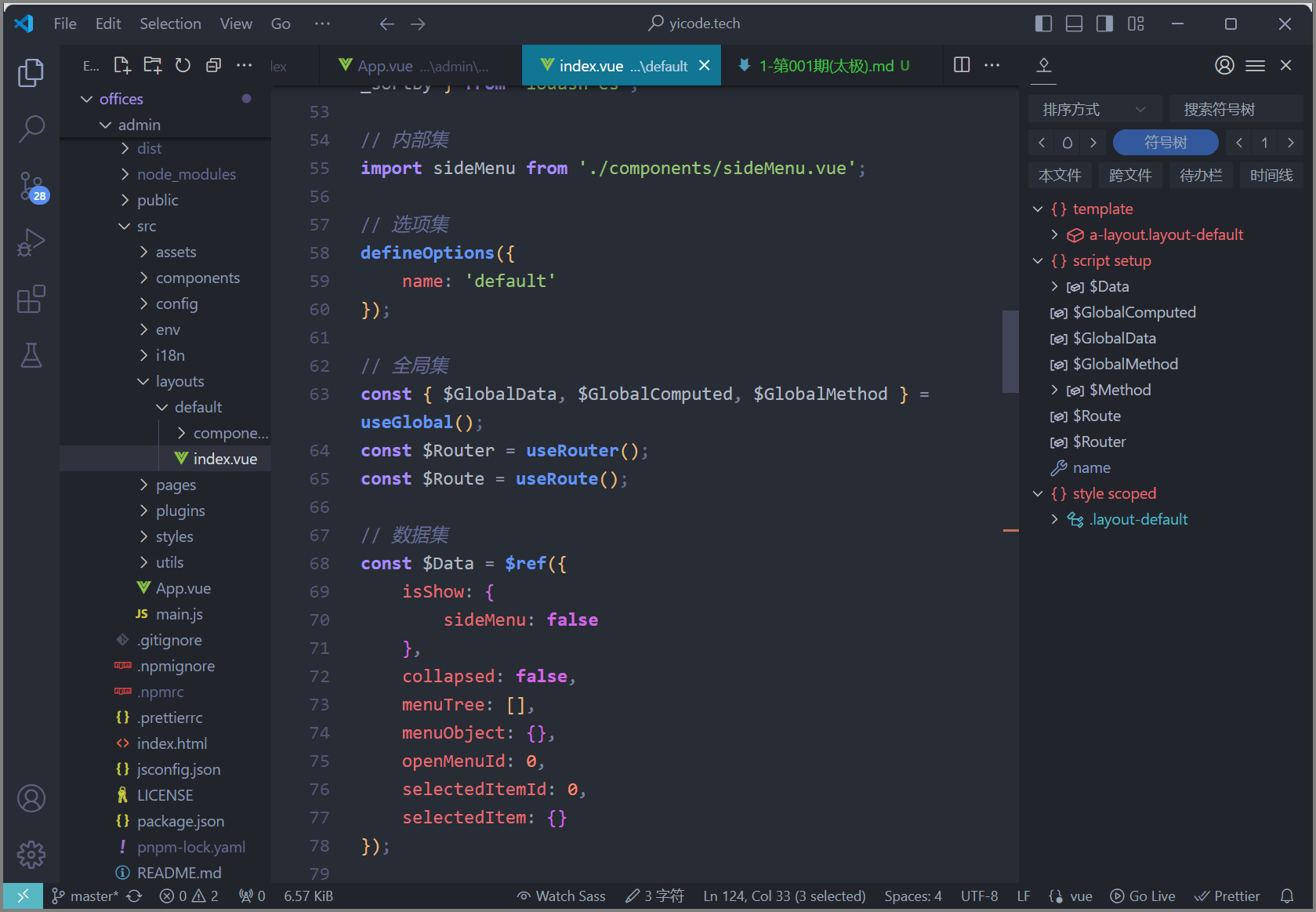This screenshot has width=1316, height=912.
Task: Collapse the template symbol node
Action: (1038, 209)
